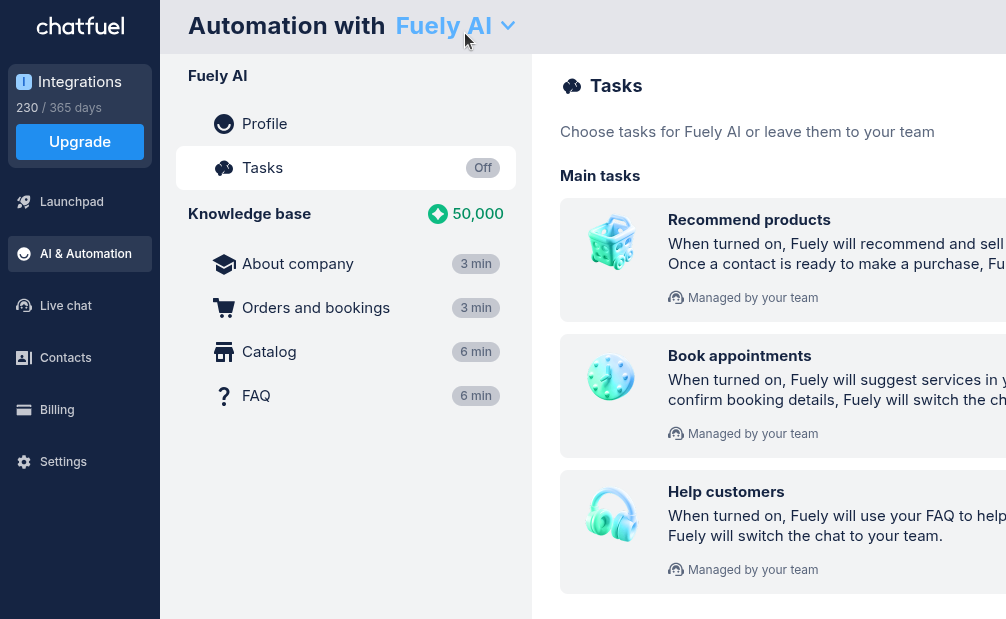
Task: Click the Upgrade button
Action: [80, 142]
